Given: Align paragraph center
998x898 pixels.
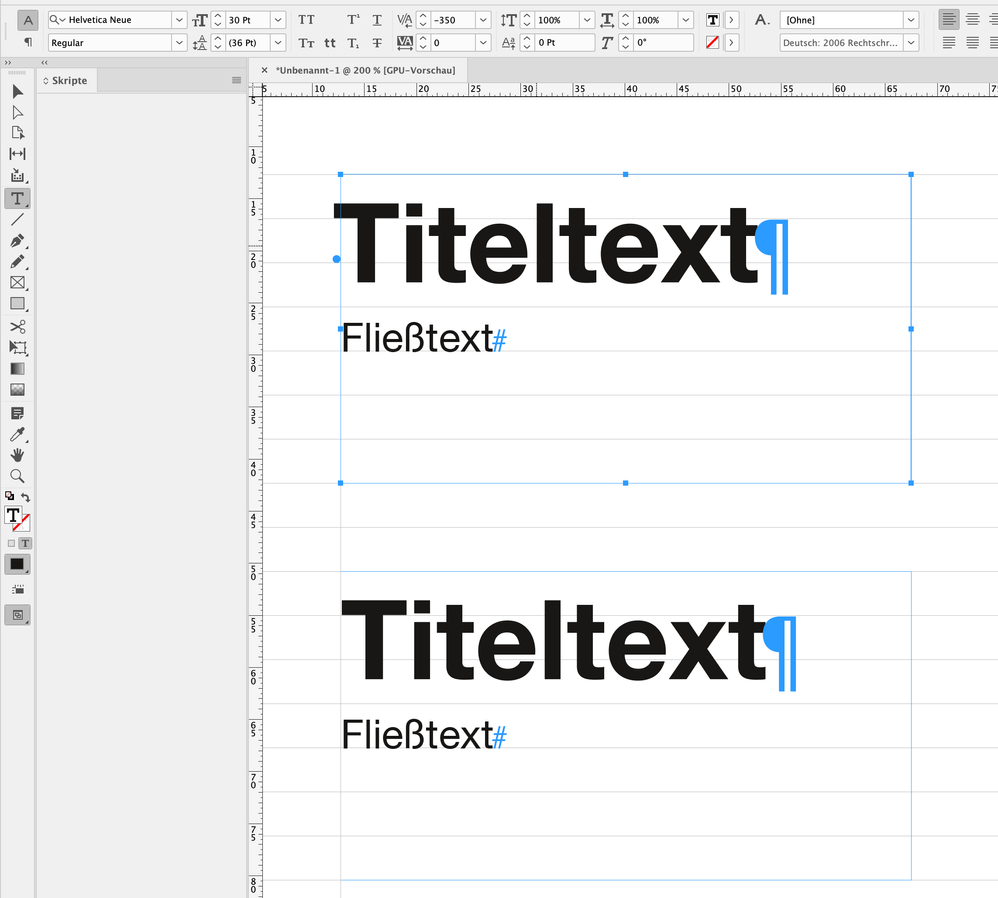Looking at the screenshot, I should [972, 19].
